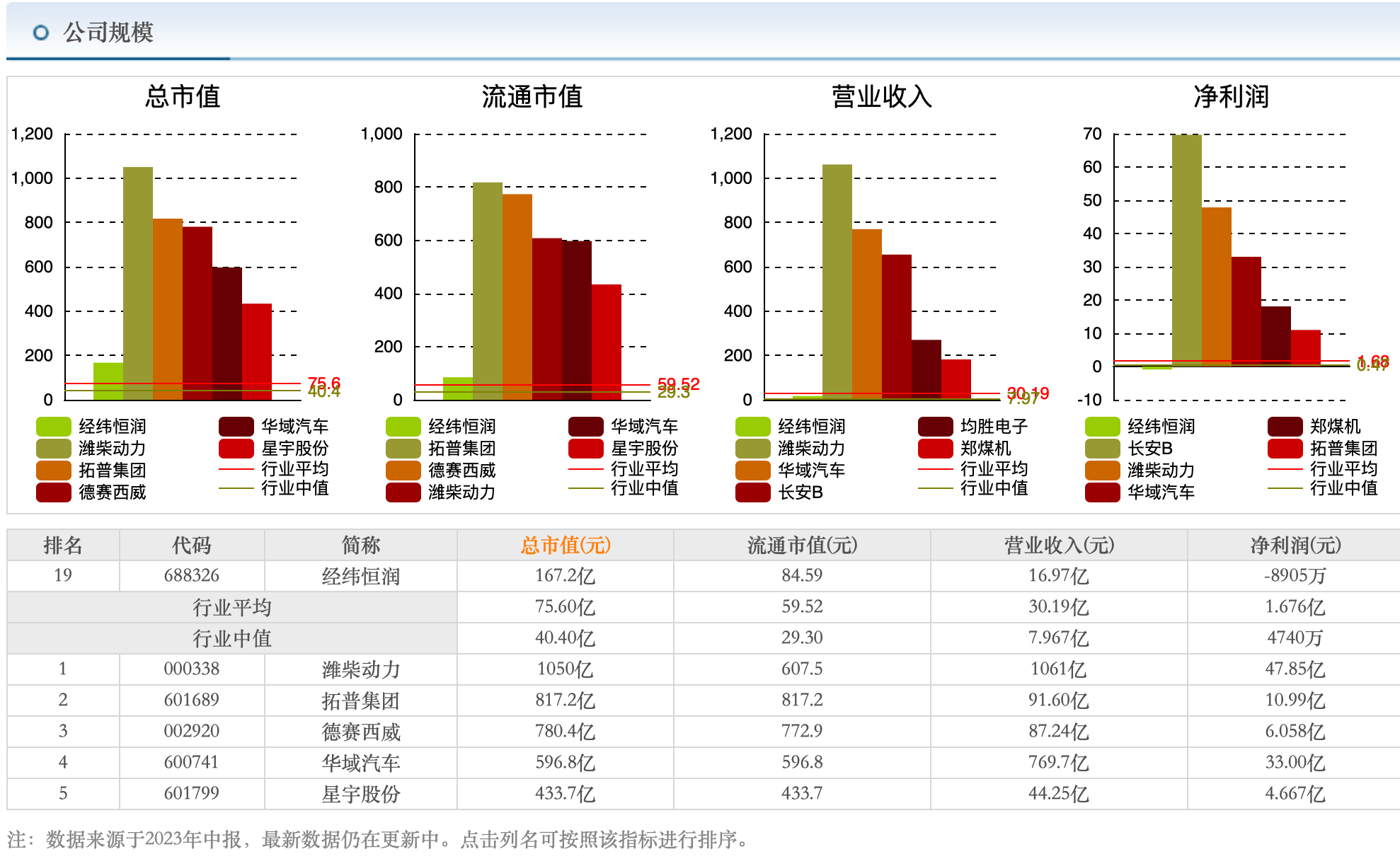Click 德赛西威 name in table row 3

tap(361, 732)
